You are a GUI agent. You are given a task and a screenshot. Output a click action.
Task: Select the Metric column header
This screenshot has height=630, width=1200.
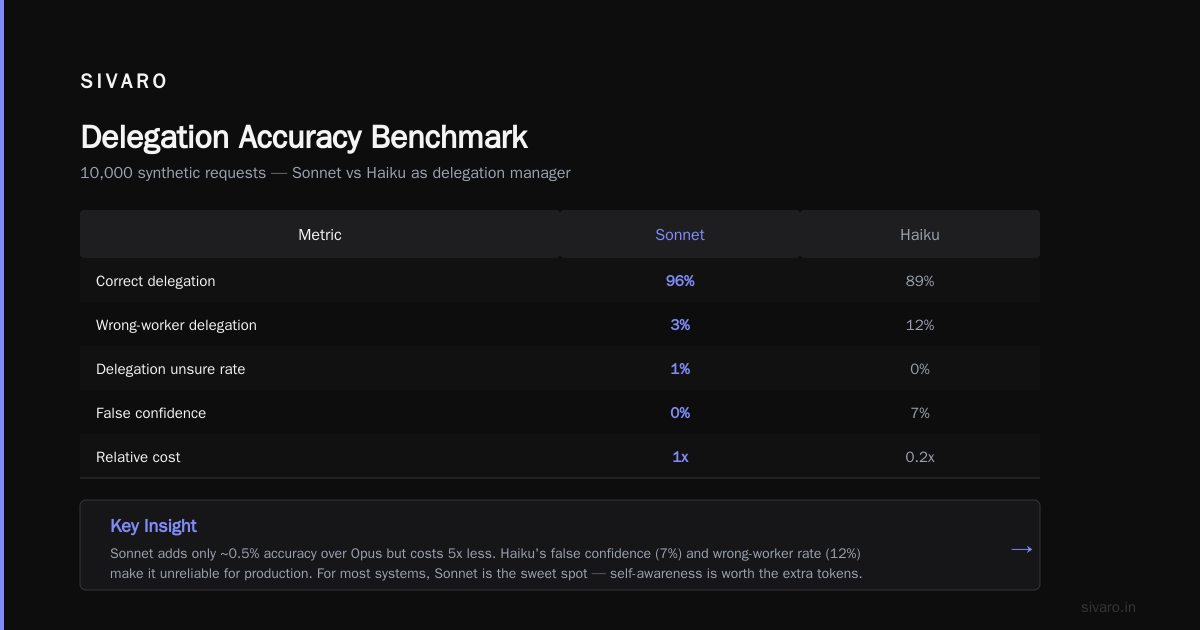pyautogui.click(x=320, y=235)
